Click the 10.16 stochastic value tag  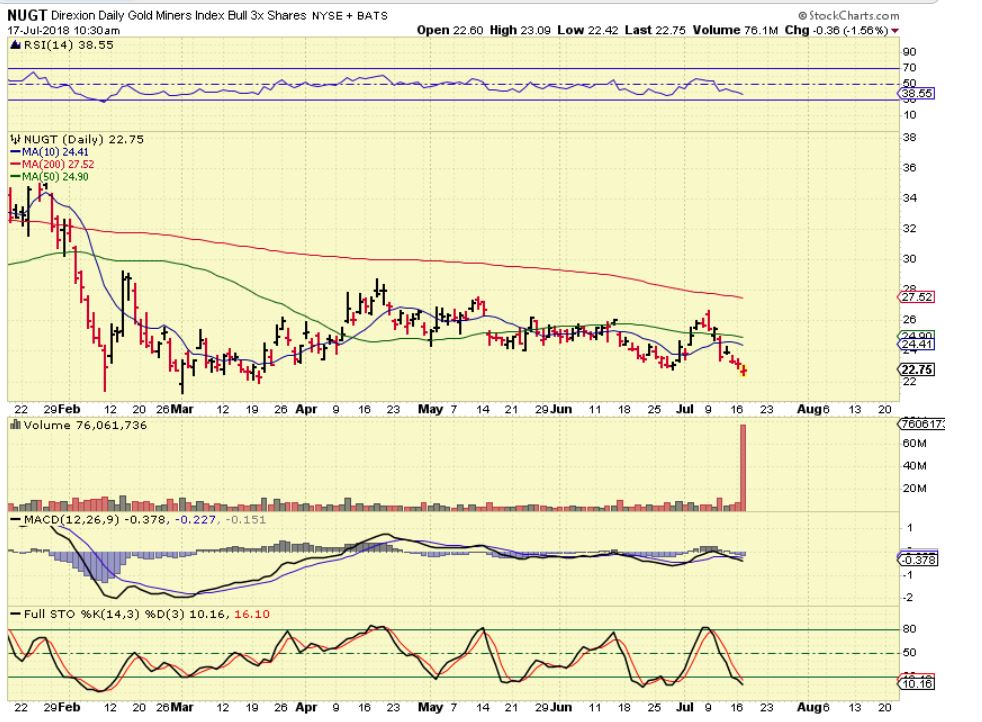point(917,683)
